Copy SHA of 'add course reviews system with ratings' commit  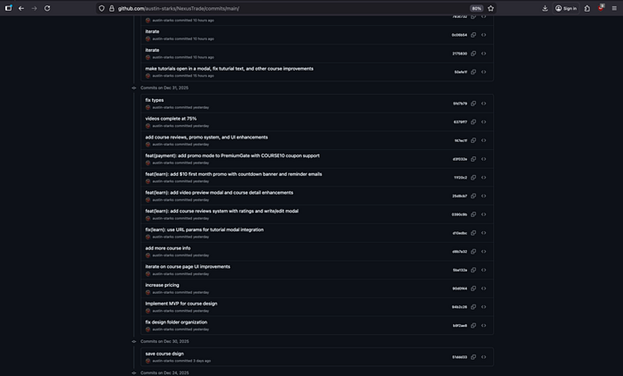point(473,214)
